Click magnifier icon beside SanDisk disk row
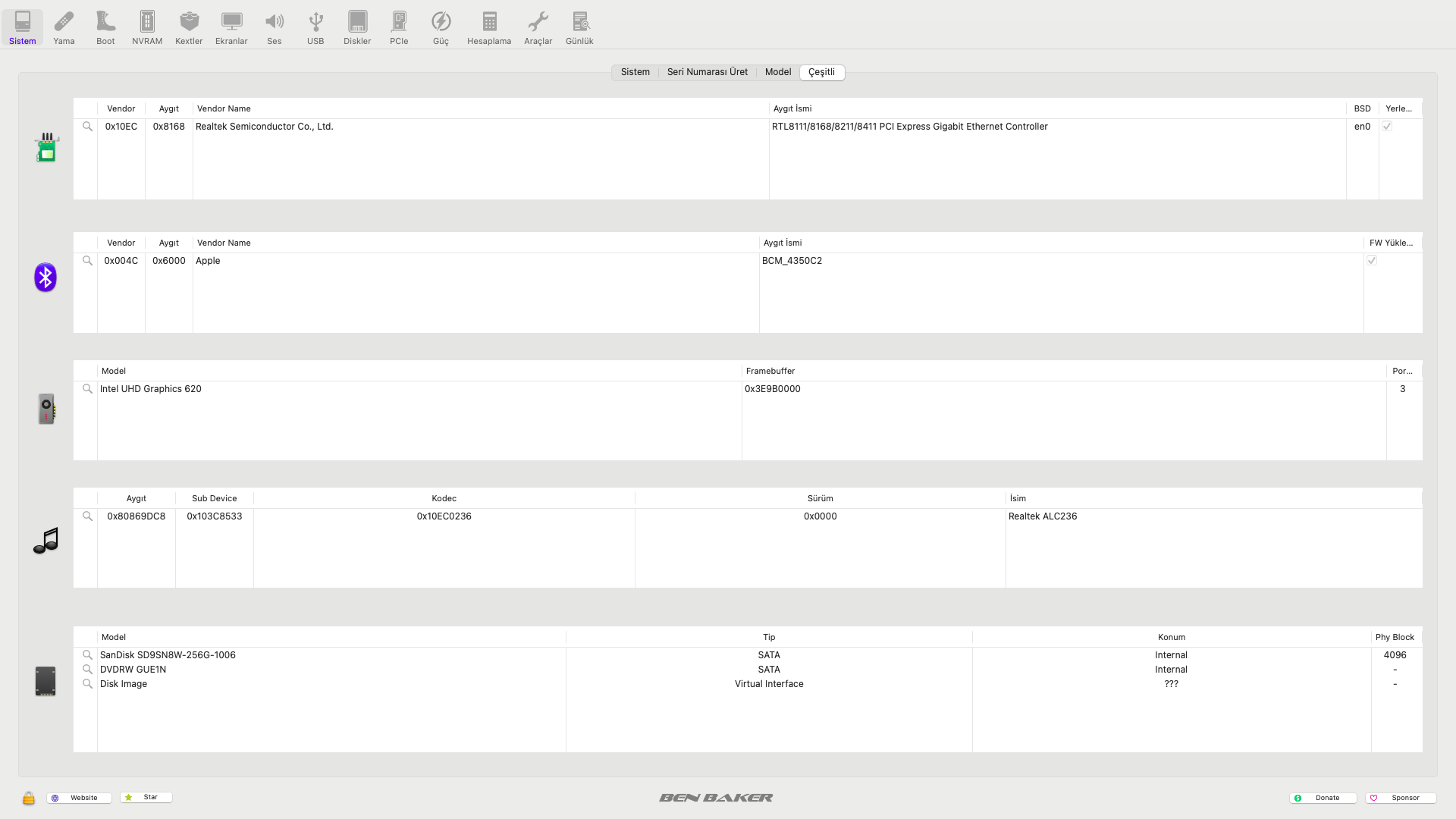The image size is (1456, 819). 87,655
